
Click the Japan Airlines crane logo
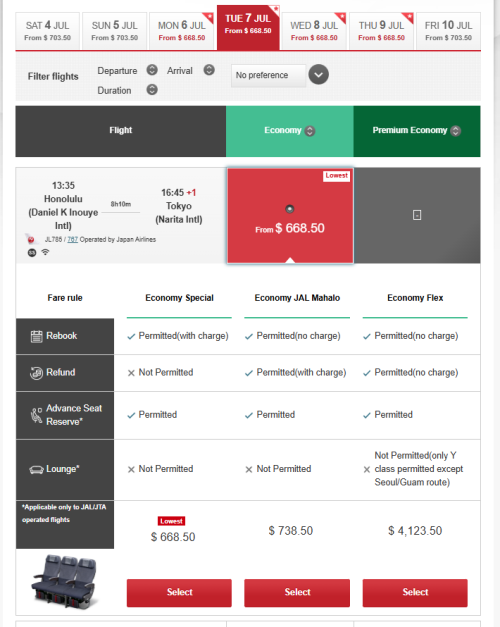[31, 239]
